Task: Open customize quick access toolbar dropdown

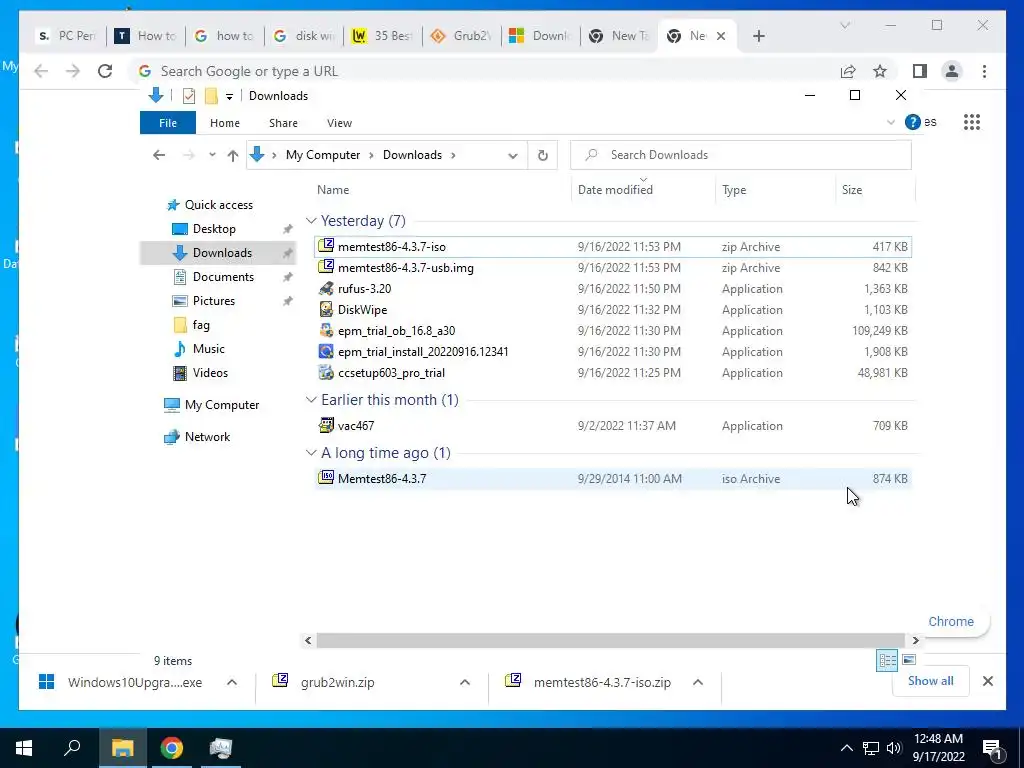Action: point(229,97)
